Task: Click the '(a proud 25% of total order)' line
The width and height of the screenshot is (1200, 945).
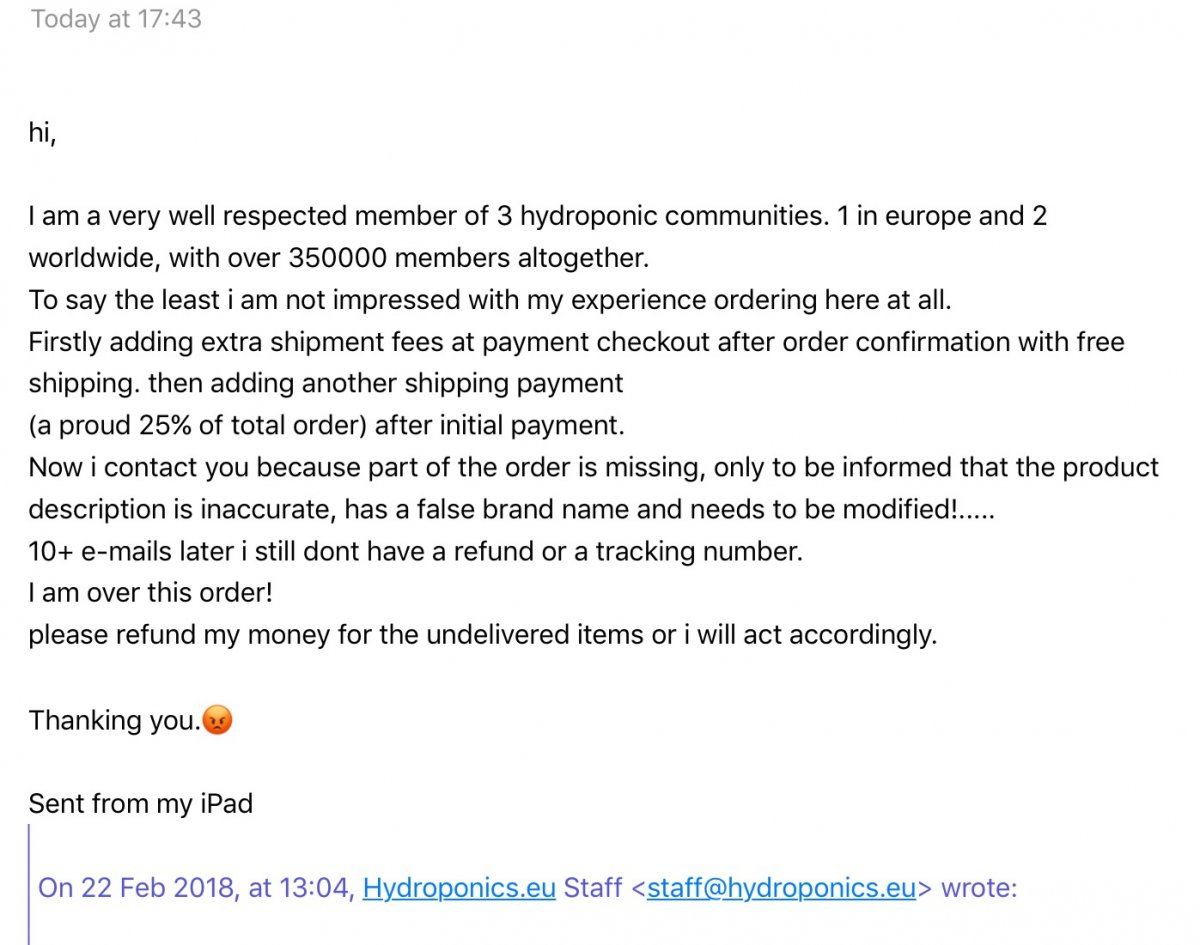Action: click(x=326, y=425)
